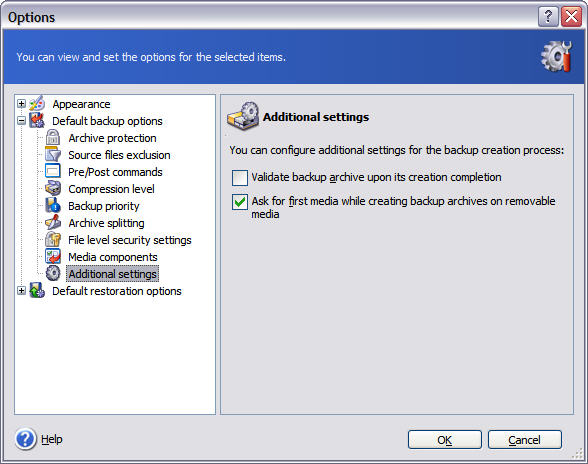Click the Backup priority icon
588x464 pixels.
(x=53, y=206)
